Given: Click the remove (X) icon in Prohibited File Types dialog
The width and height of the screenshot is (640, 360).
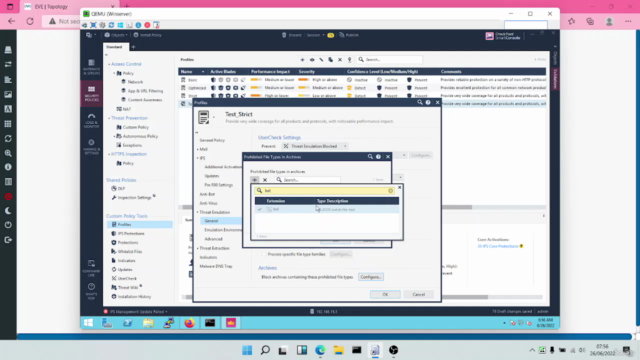Looking at the screenshot, I should tap(265, 180).
